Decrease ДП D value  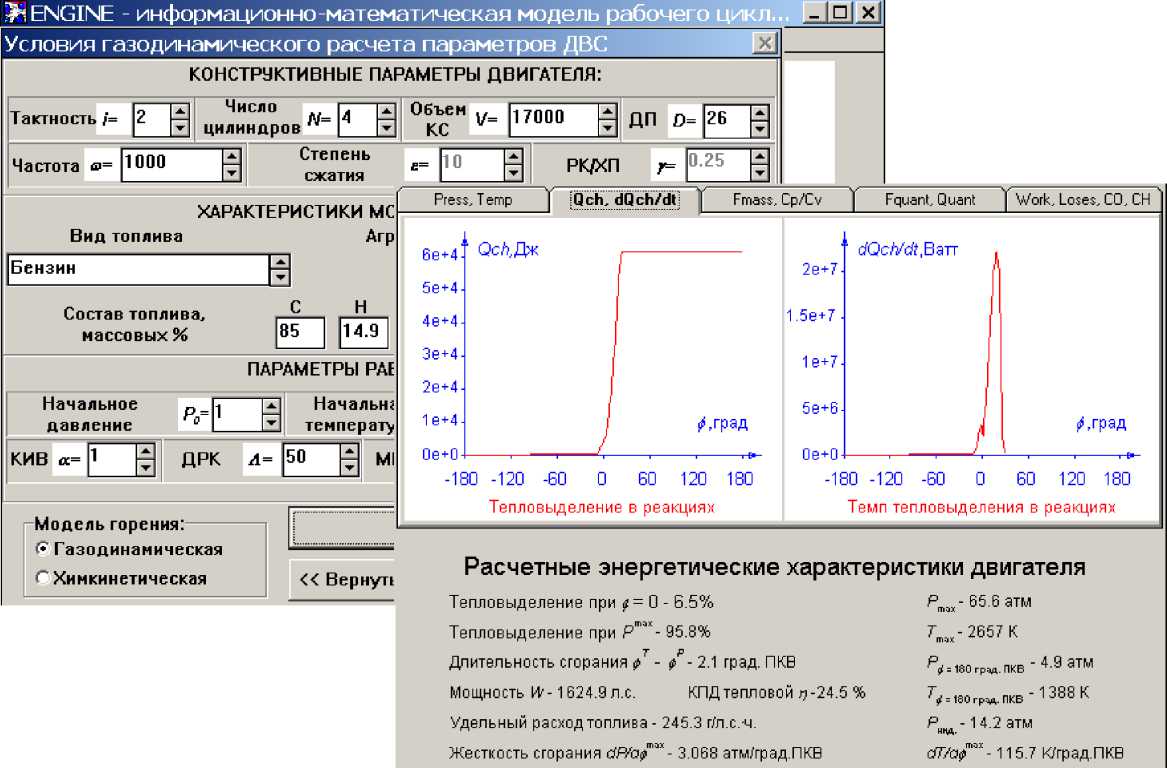[x=758, y=128]
